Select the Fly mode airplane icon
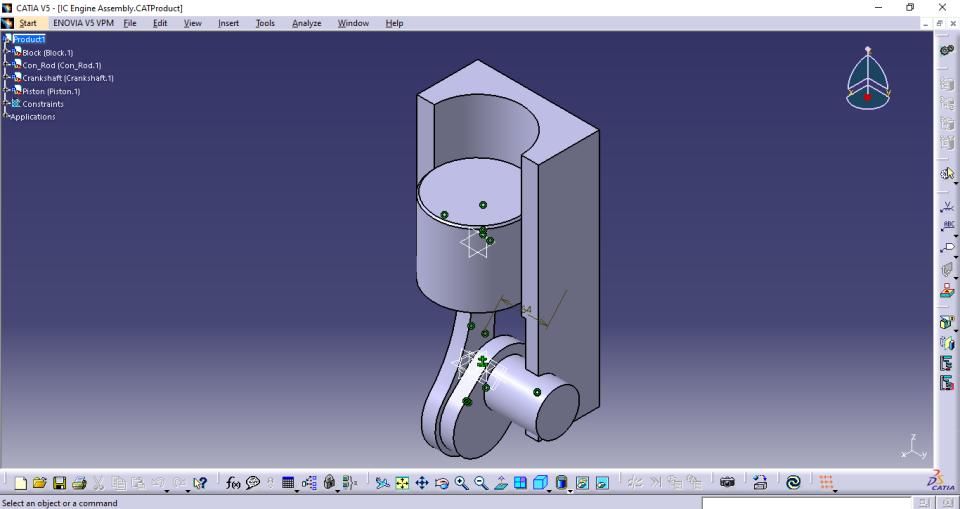The image size is (960, 509). tap(382, 483)
